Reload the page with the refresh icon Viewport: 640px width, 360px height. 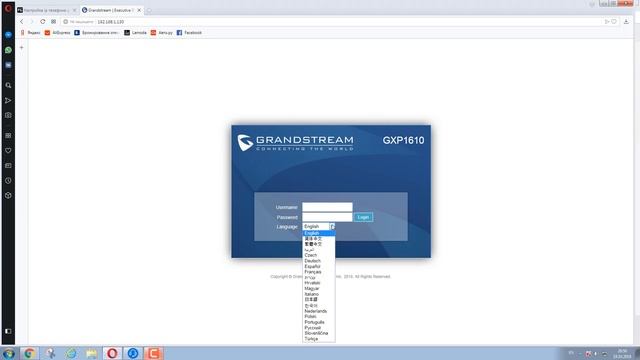click(x=42, y=22)
